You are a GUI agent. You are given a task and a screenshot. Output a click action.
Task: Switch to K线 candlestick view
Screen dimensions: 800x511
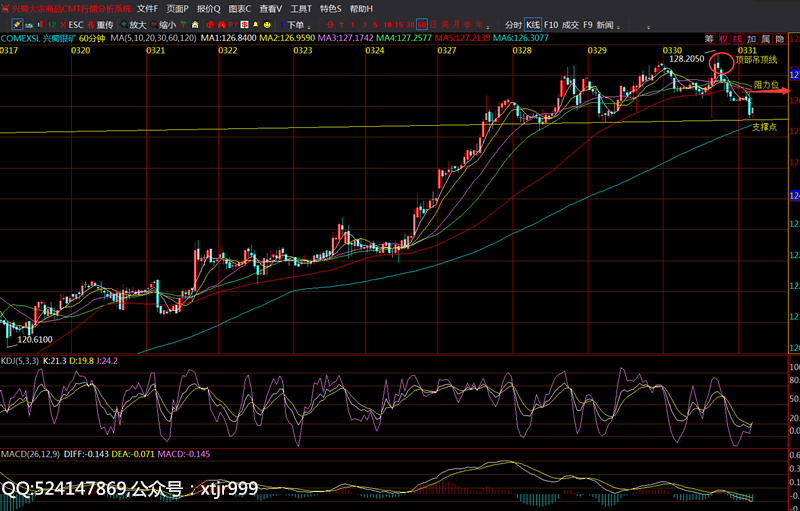[x=533, y=24]
